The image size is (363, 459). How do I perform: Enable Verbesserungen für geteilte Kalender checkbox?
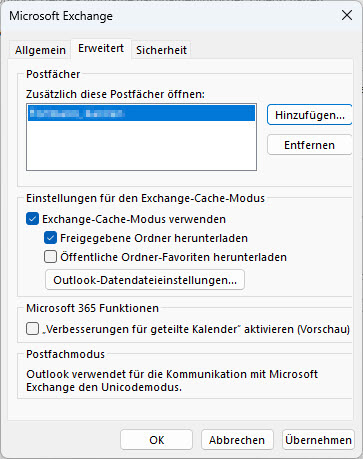32,329
